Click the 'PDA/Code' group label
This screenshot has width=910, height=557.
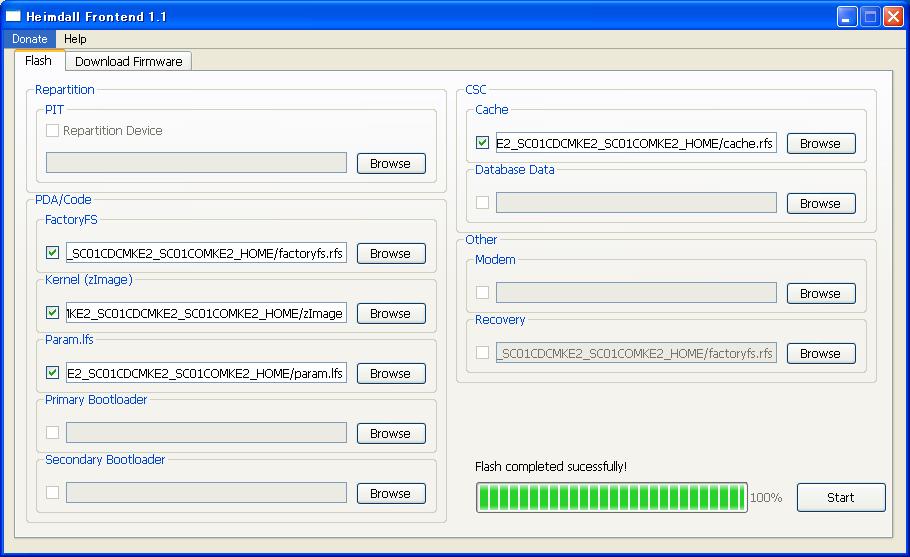(63, 200)
